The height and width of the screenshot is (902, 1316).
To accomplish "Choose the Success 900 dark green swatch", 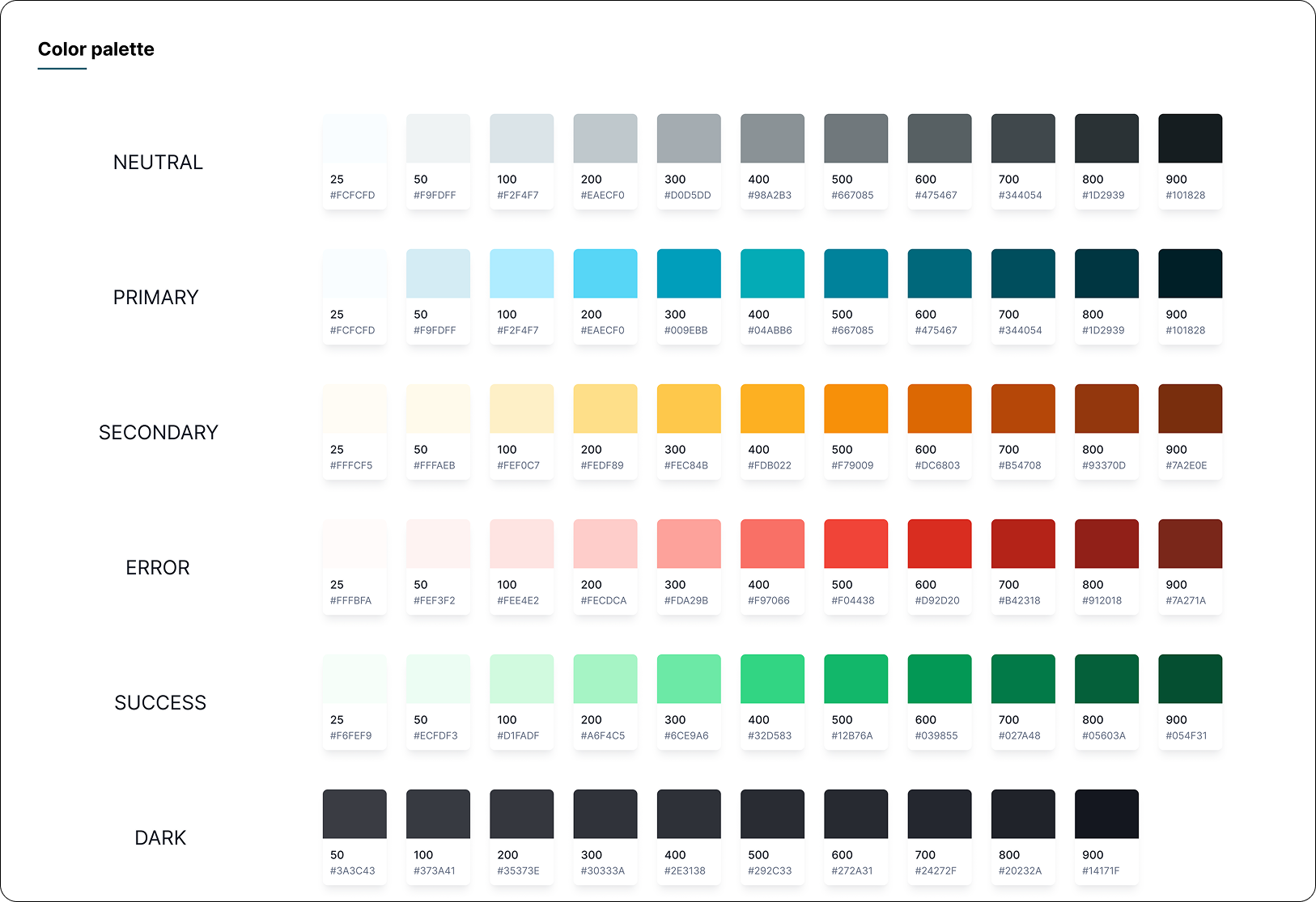I will coord(1190,679).
